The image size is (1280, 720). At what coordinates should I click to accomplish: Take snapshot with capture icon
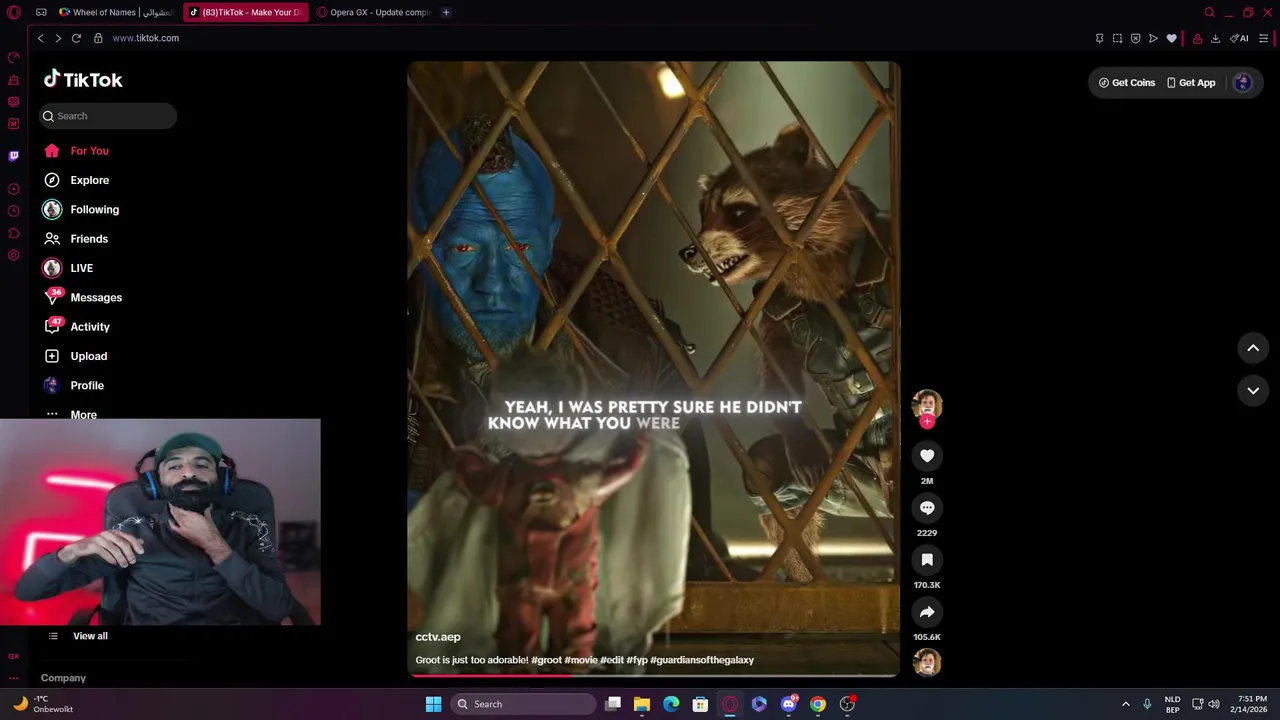pyautogui.click(x=1117, y=38)
